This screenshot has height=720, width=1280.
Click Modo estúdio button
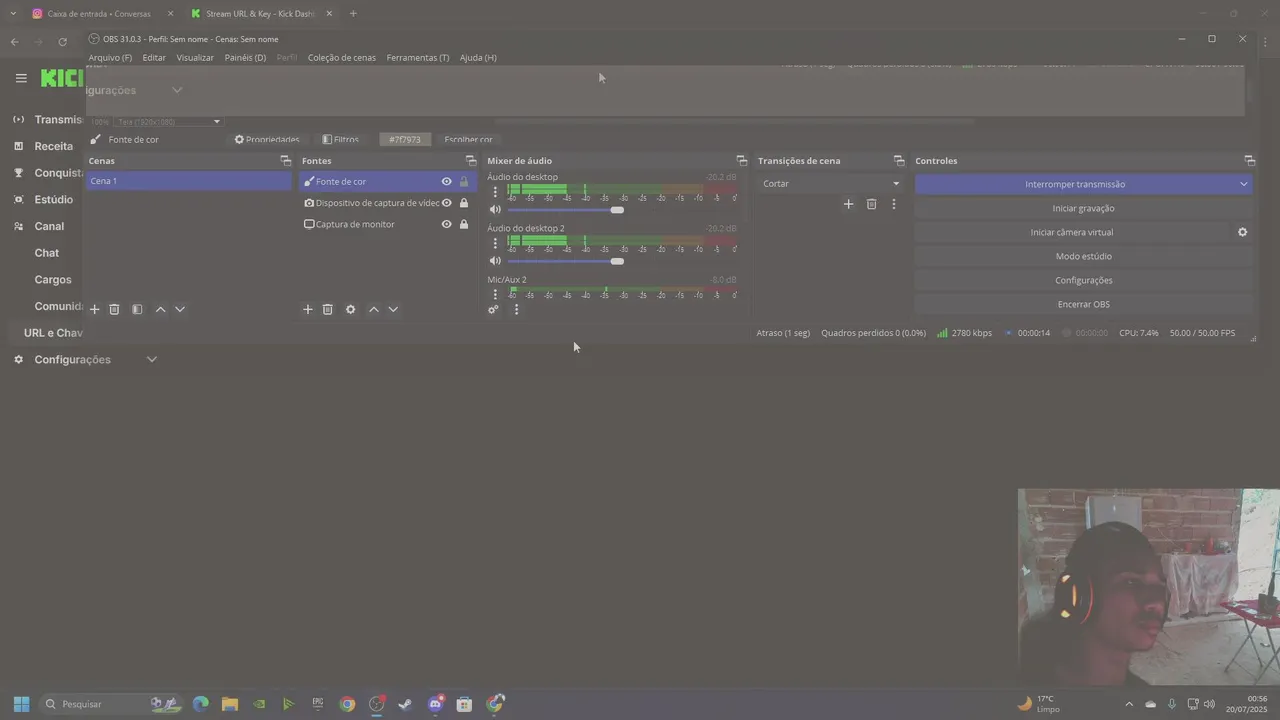(1083, 256)
